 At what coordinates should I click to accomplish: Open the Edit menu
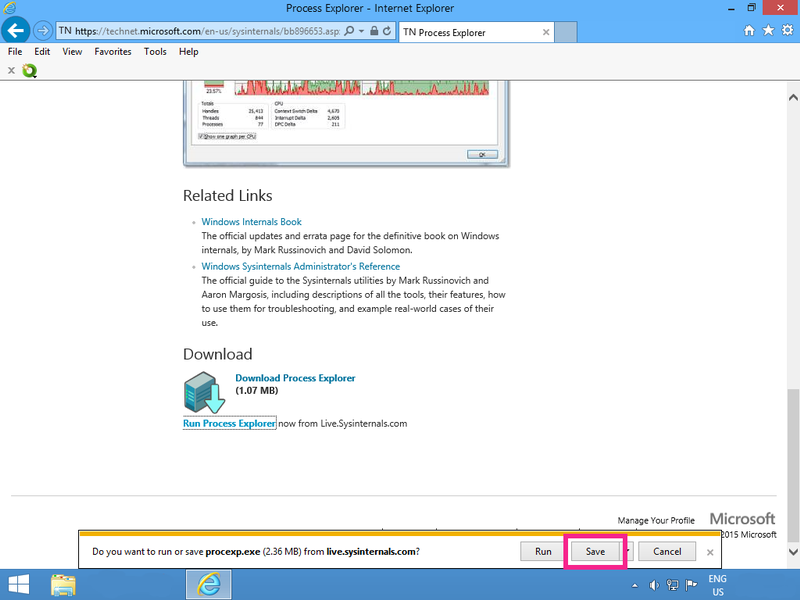(42, 52)
